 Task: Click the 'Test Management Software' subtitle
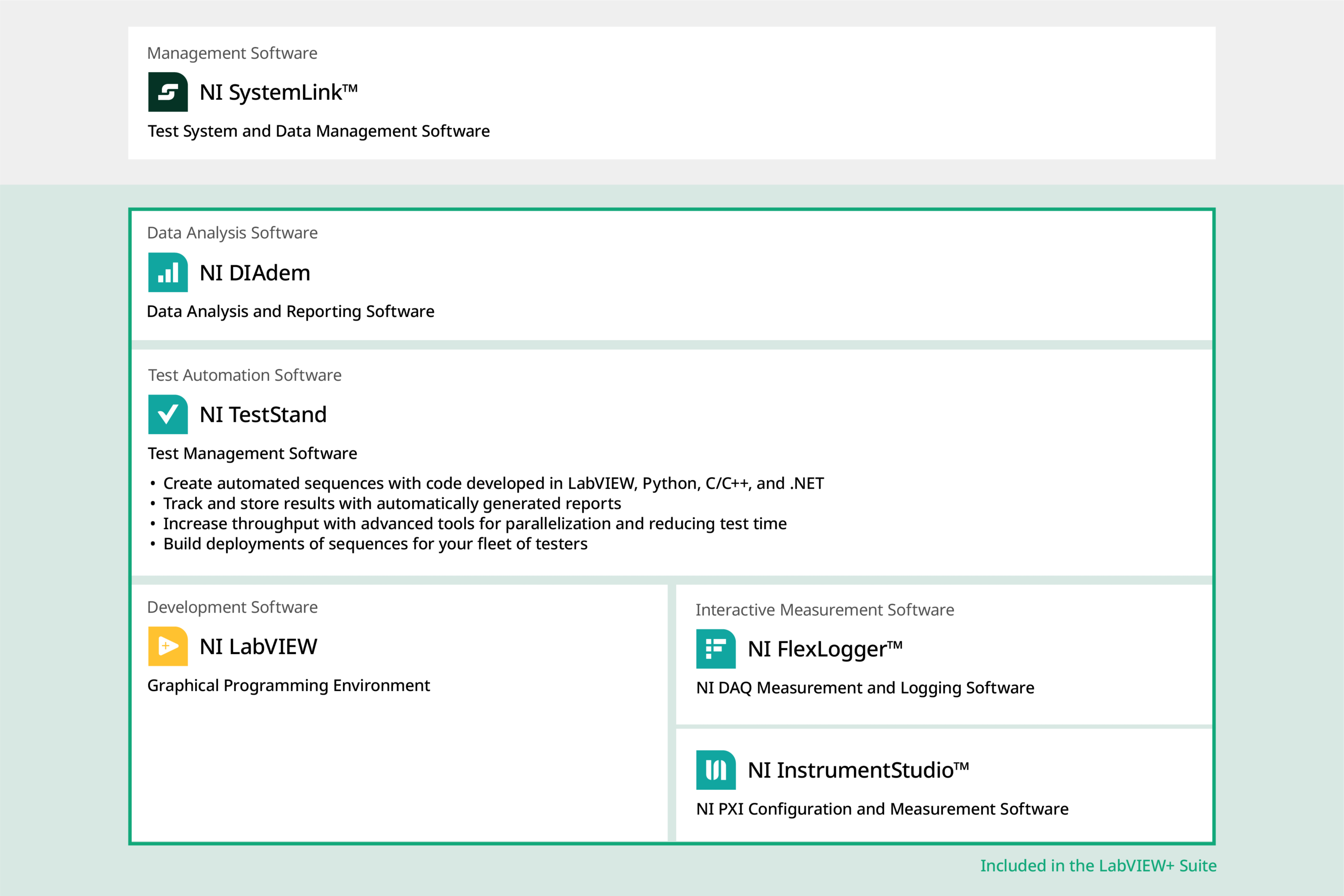(252, 454)
